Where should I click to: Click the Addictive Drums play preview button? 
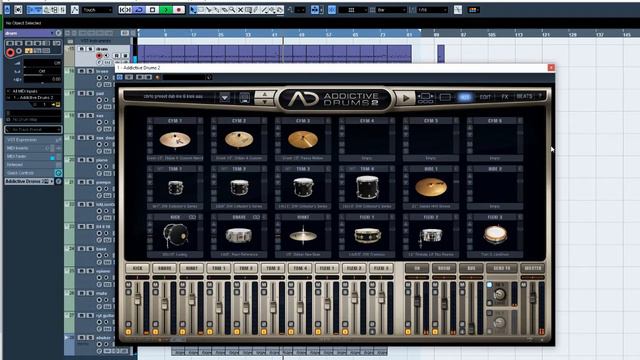coord(406,98)
